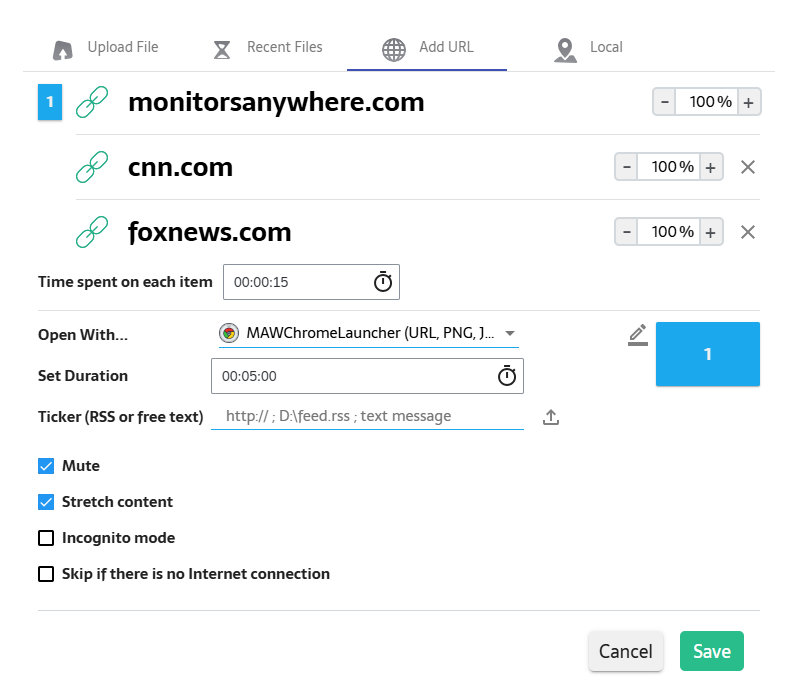Remove the foxnews.com URL entry
The width and height of the screenshot is (794, 700).
point(747,232)
